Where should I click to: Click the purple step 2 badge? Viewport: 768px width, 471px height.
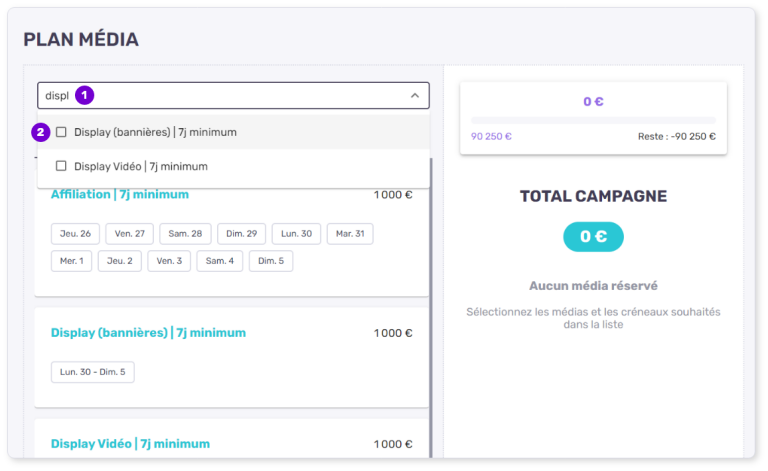(41, 132)
